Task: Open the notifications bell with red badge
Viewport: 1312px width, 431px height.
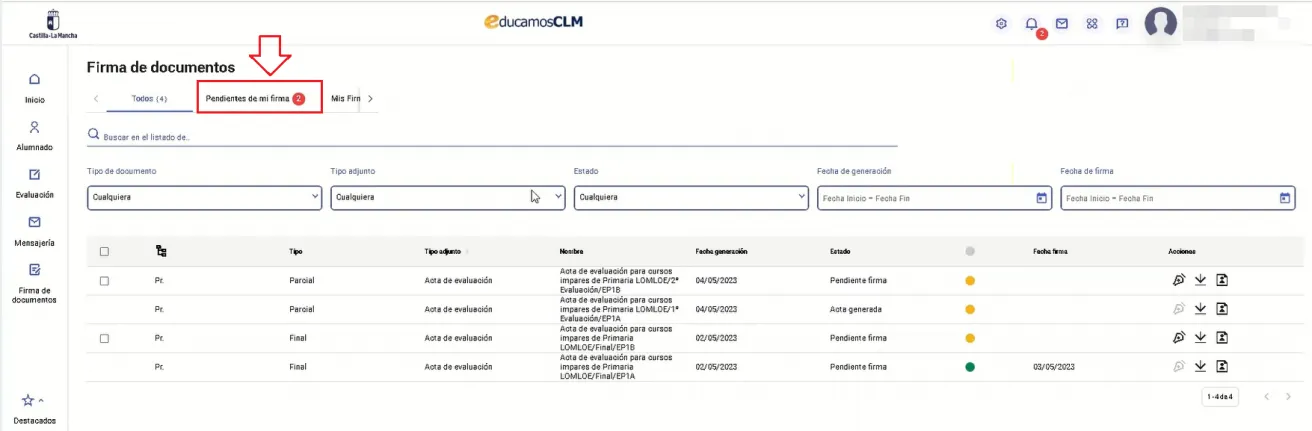Action: coord(1032,23)
